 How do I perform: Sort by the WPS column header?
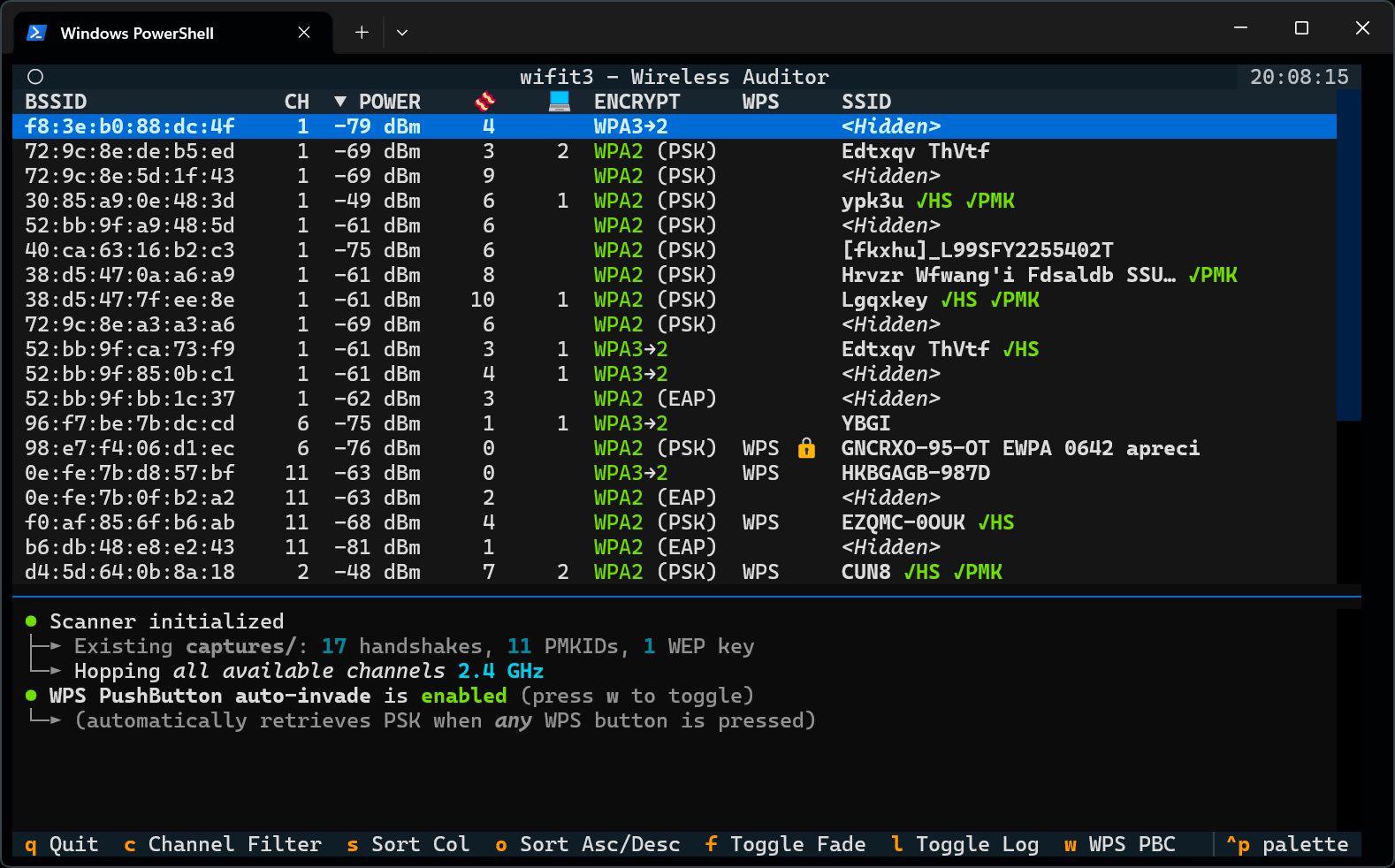click(x=761, y=102)
